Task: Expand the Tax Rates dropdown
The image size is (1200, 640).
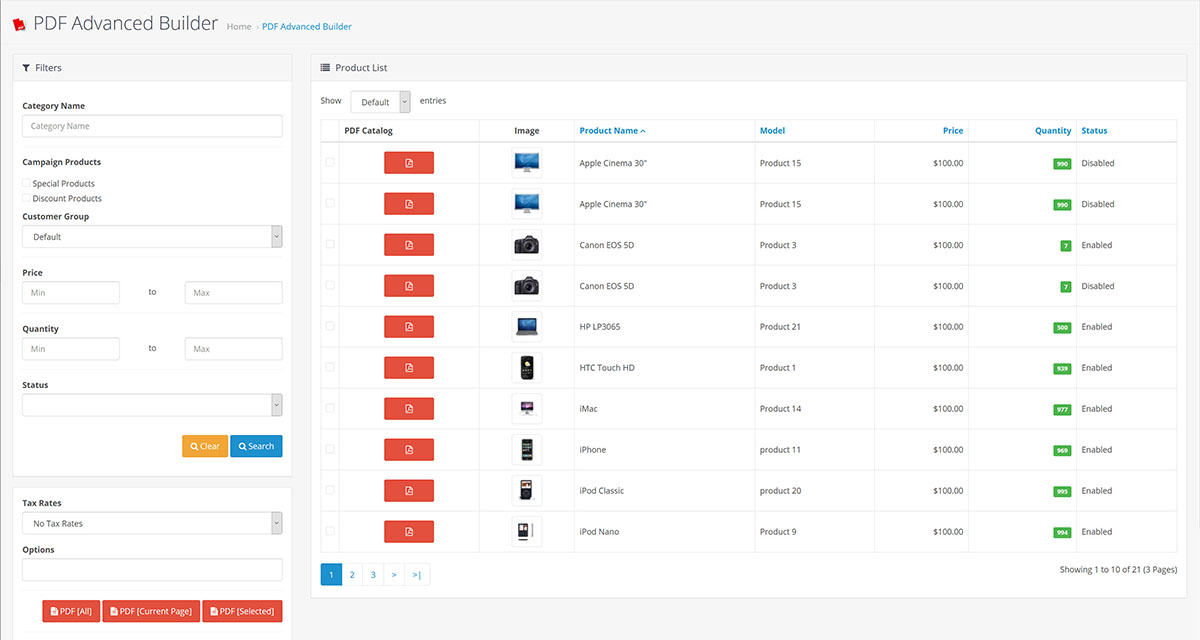Action: (x=152, y=523)
